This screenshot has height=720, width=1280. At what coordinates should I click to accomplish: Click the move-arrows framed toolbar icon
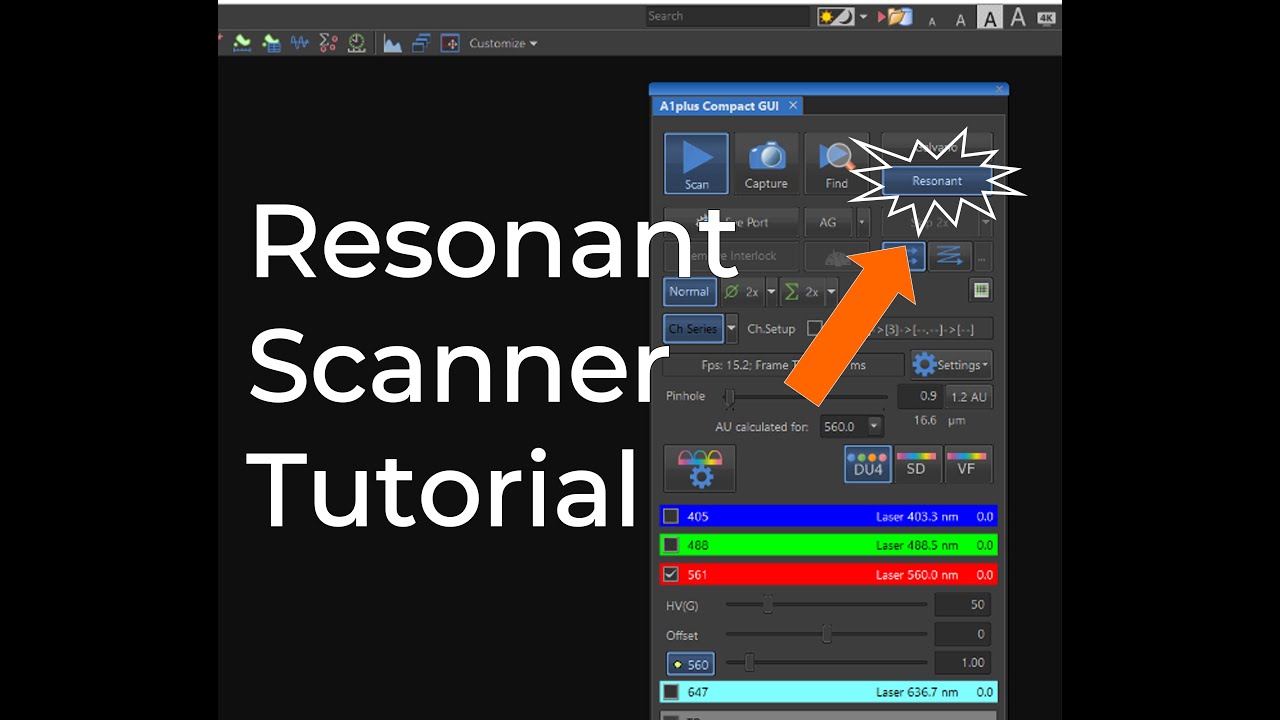pos(450,43)
